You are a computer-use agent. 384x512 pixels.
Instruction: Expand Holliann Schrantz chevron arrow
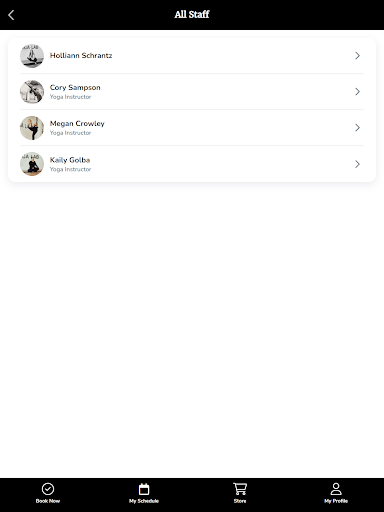point(357,56)
